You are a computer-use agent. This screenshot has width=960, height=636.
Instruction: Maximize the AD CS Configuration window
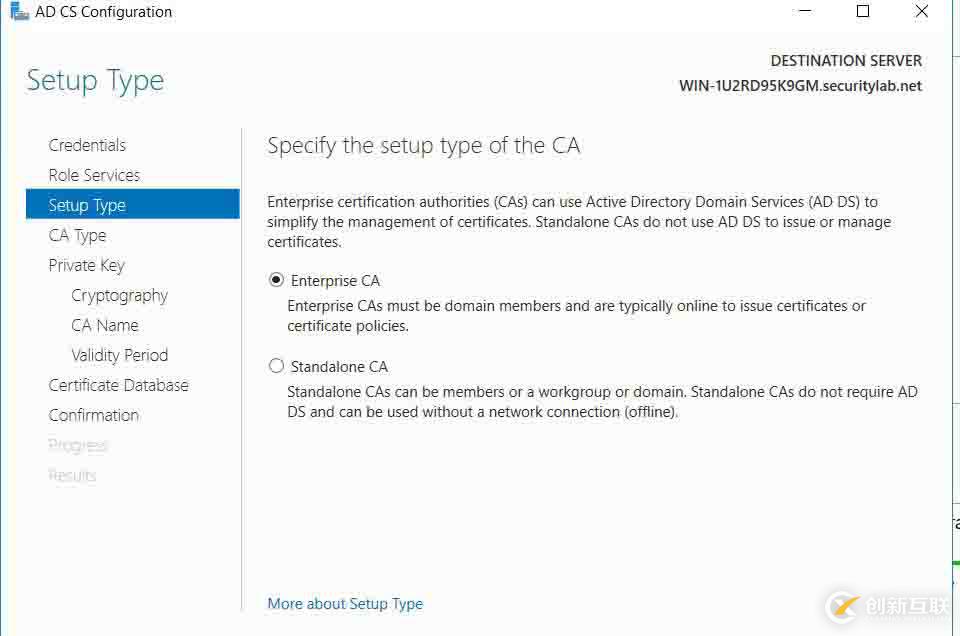point(863,12)
